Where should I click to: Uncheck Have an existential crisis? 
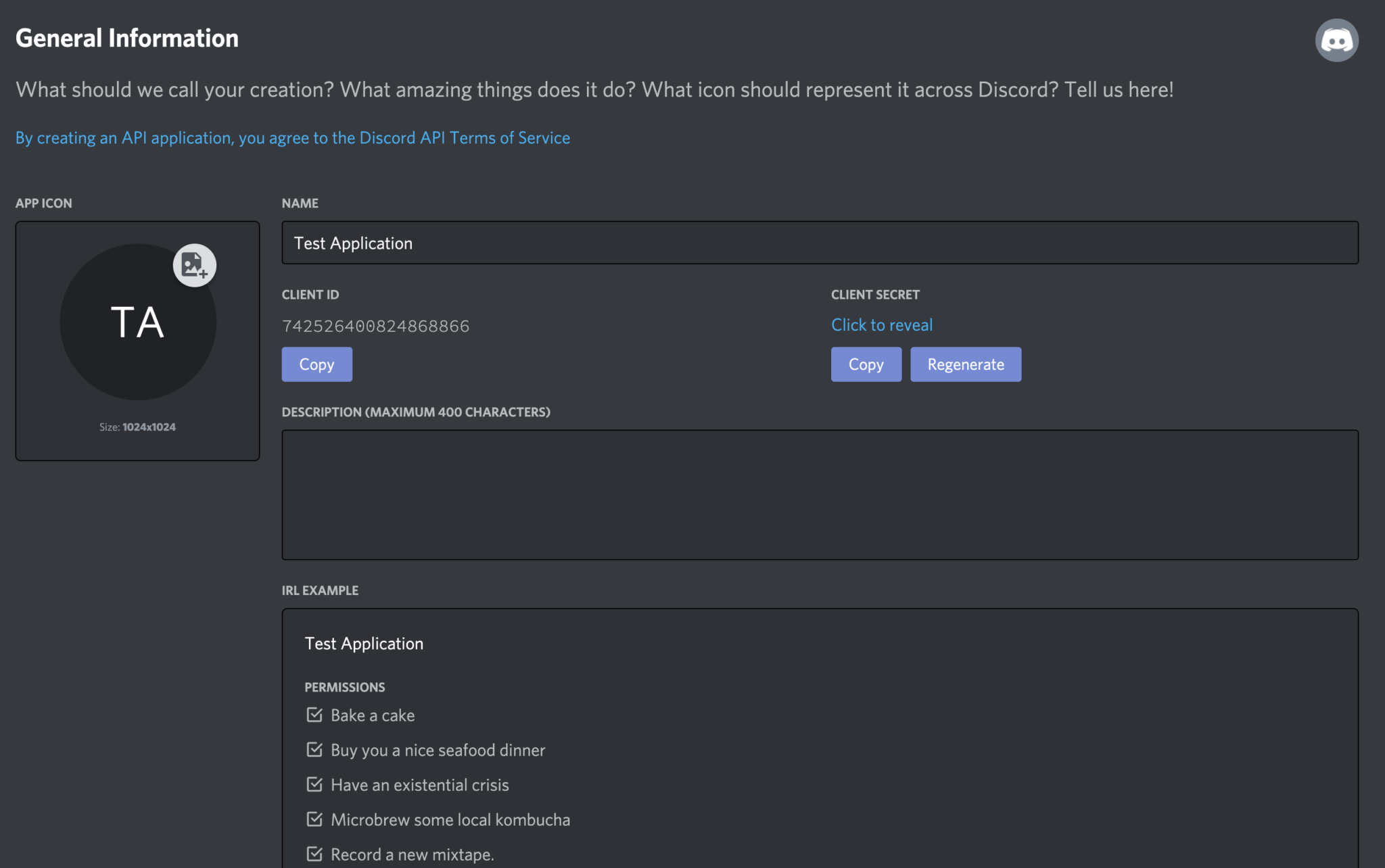[314, 784]
